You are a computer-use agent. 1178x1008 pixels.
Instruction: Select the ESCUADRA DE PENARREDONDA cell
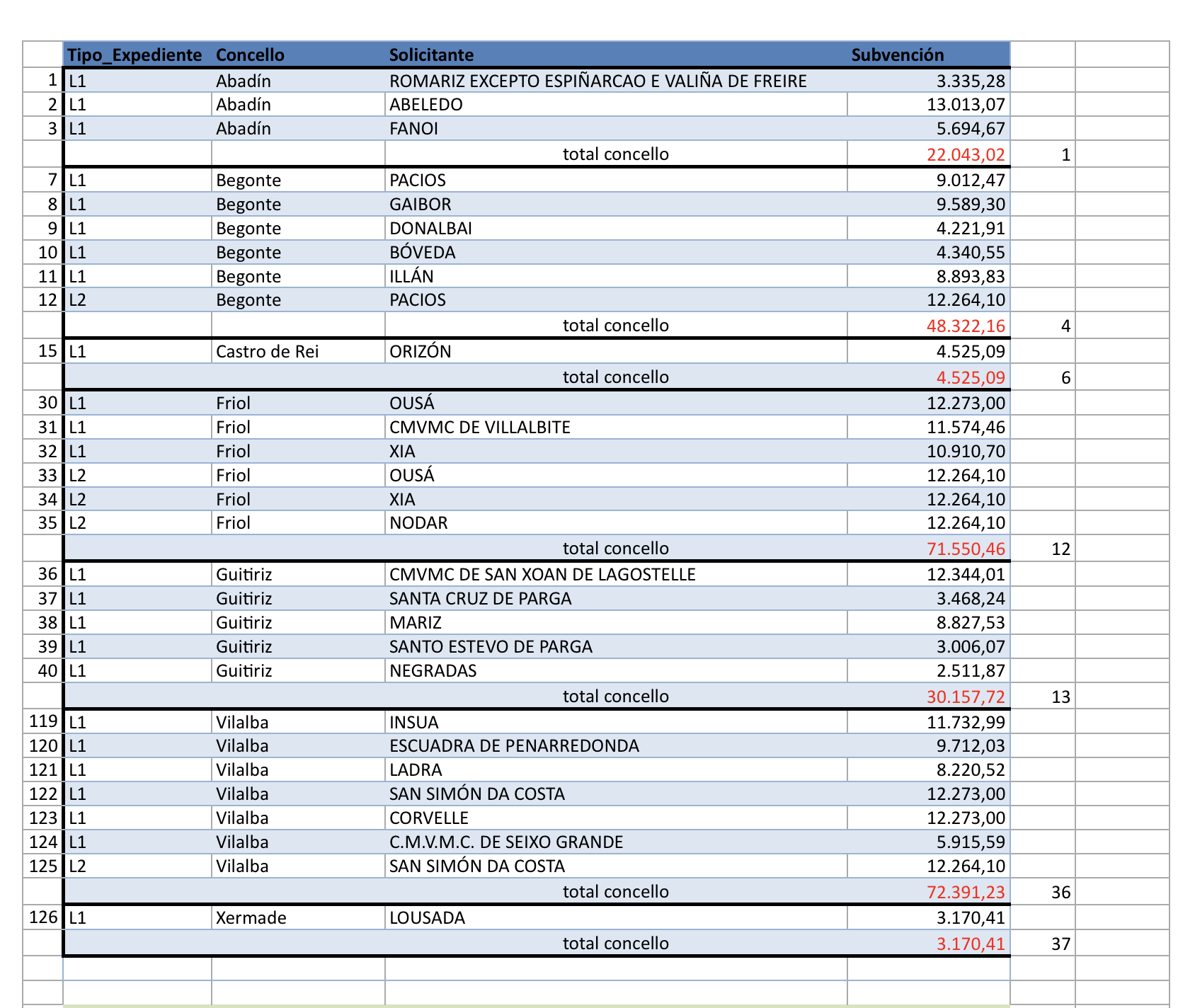(x=616, y=746)
